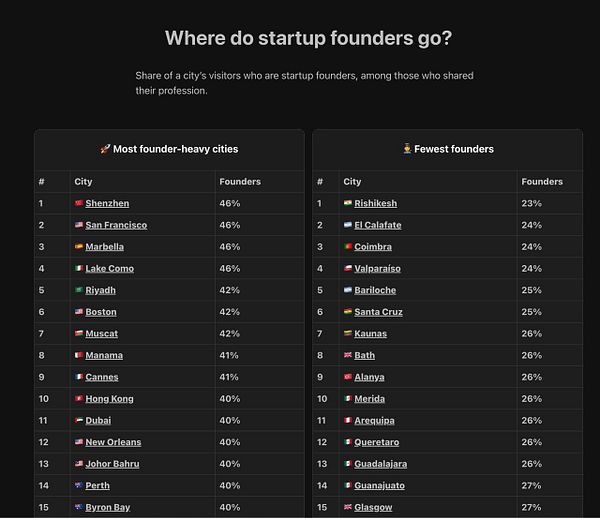Click the Founders column header in left table
This screenshot has width=600, height=518.
point(240,182)
